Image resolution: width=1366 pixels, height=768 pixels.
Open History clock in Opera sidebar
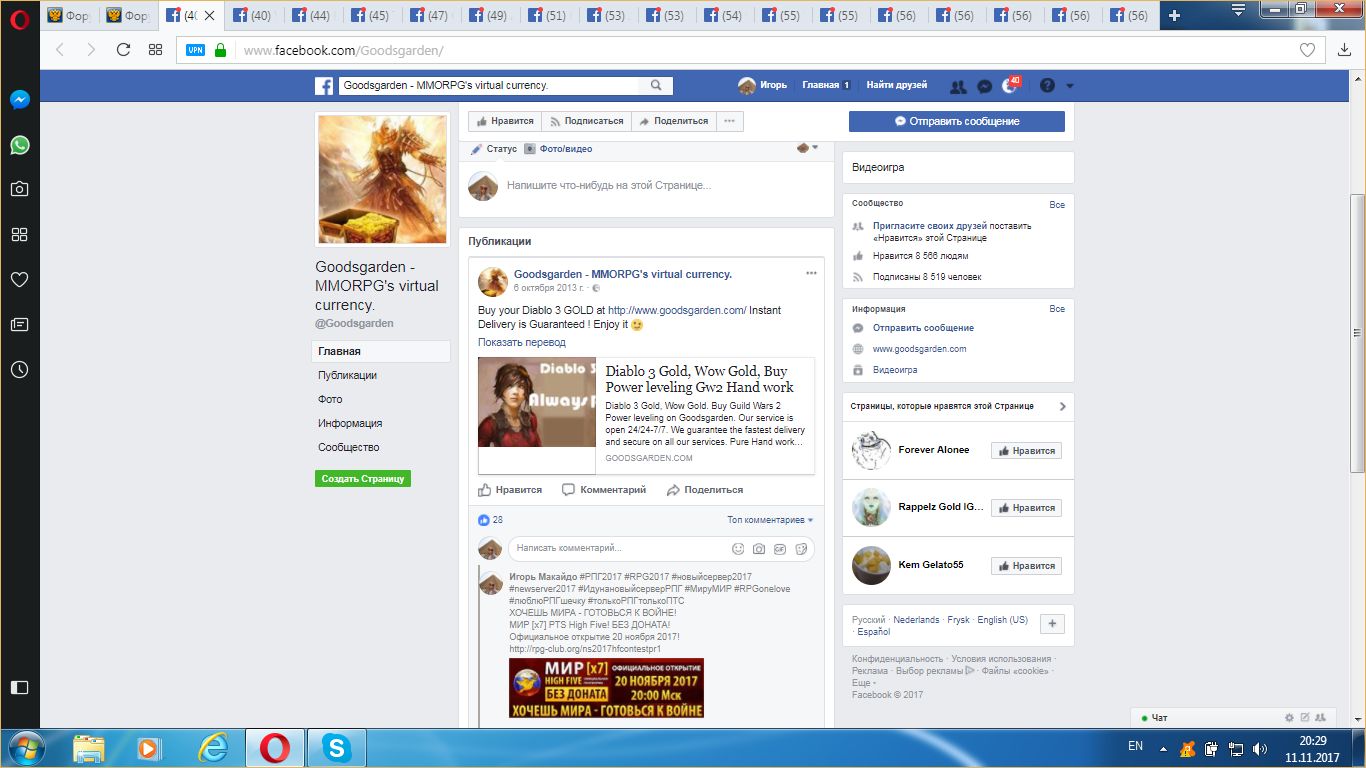point(19,369)
